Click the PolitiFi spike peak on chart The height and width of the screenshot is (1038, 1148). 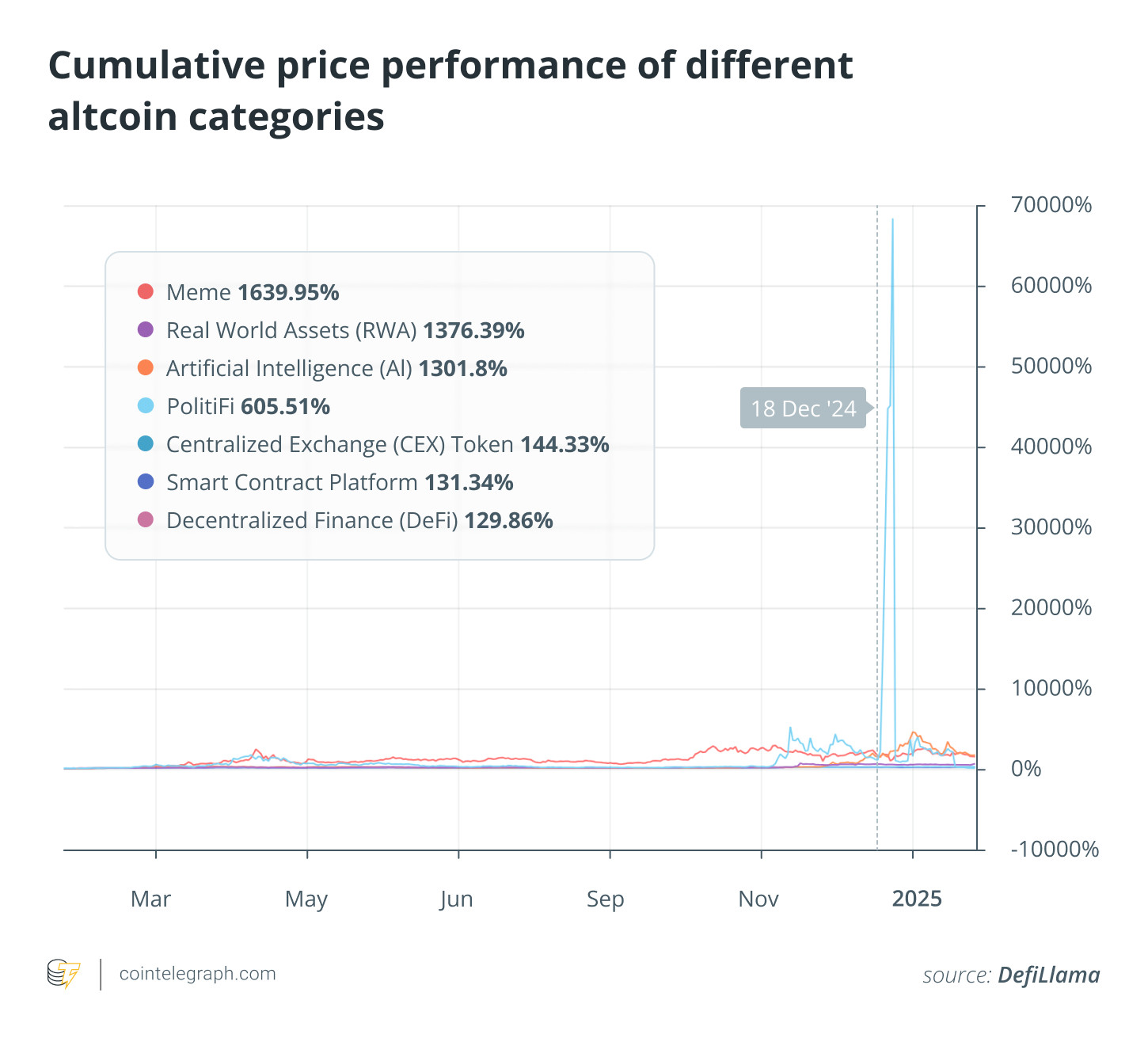click(892, 219)
